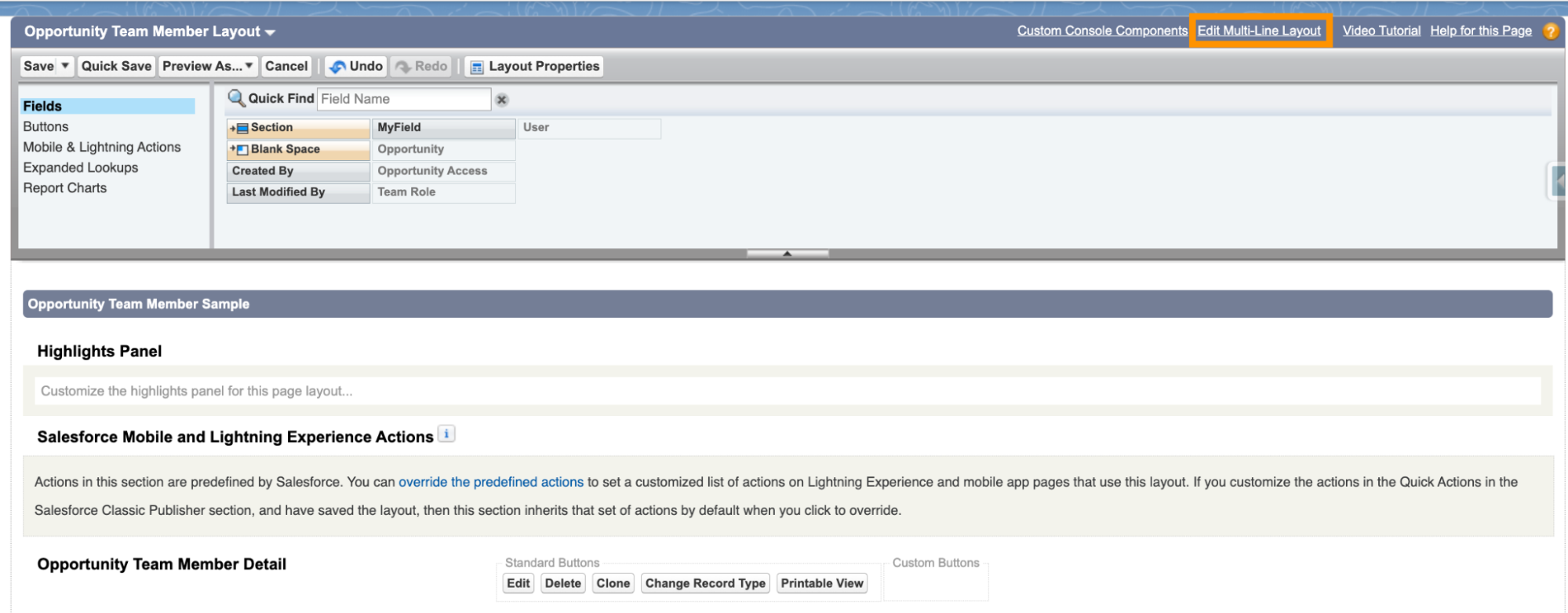Open Custom Console Components link
The image size is (1568, 613).
(1102, 31)
